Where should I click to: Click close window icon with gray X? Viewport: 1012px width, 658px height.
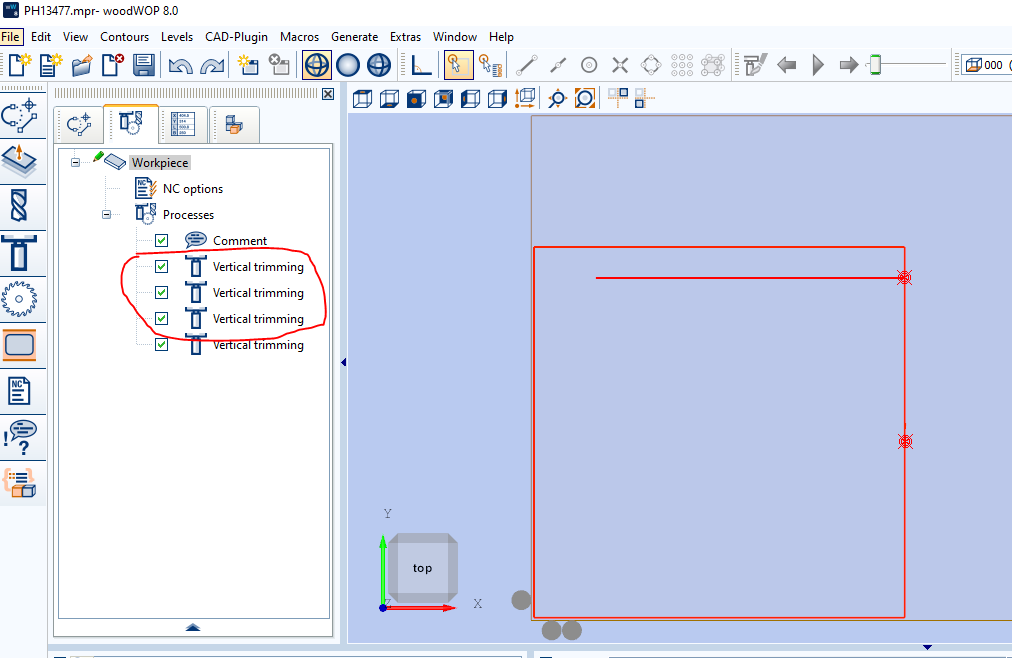pyautogui.click(x=279, y=65)
